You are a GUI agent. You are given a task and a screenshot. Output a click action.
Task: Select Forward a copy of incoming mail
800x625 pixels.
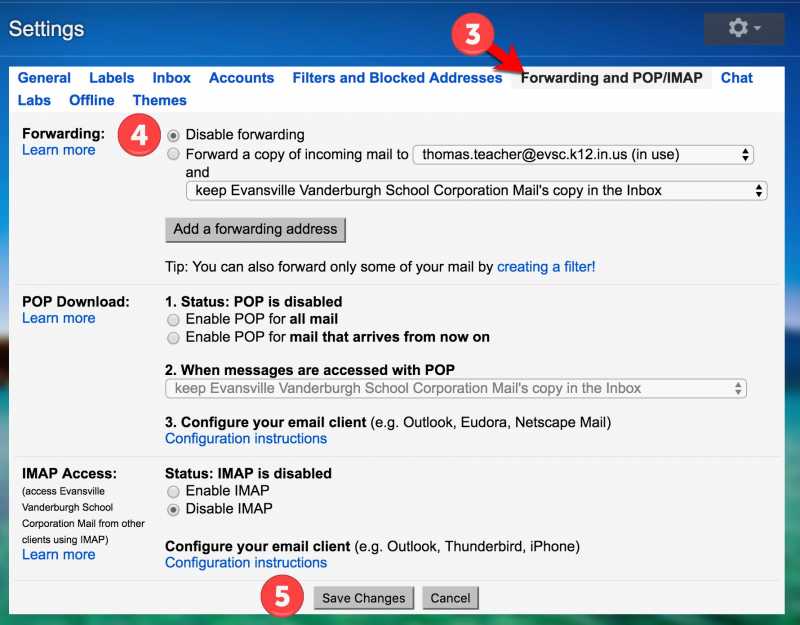click(x=174, y=155)
